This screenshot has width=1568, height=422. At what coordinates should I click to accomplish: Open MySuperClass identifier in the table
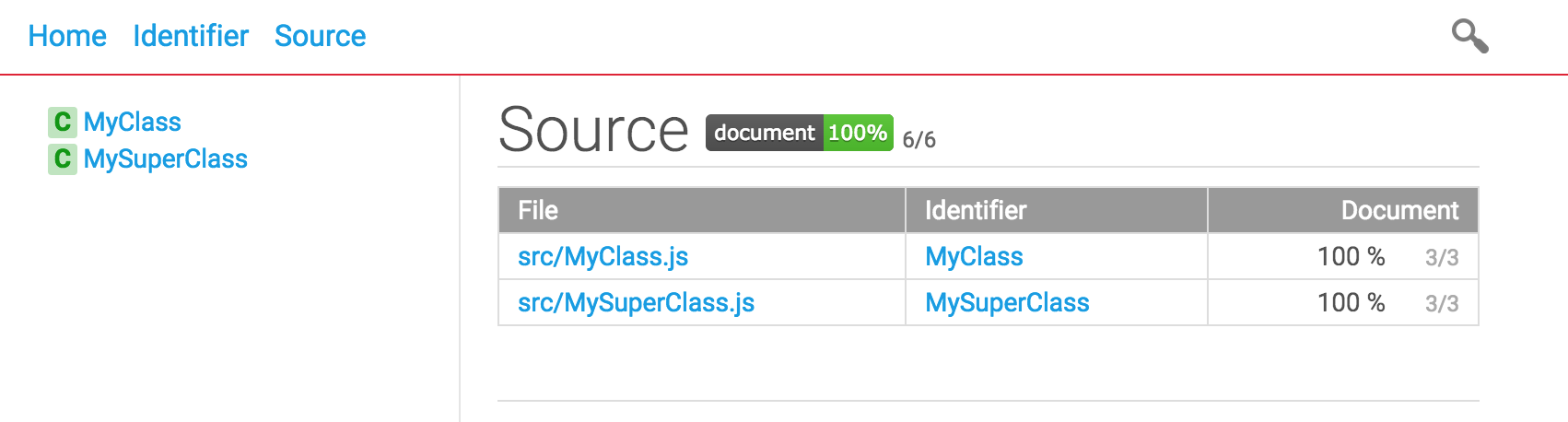[x=1007, y=302]
